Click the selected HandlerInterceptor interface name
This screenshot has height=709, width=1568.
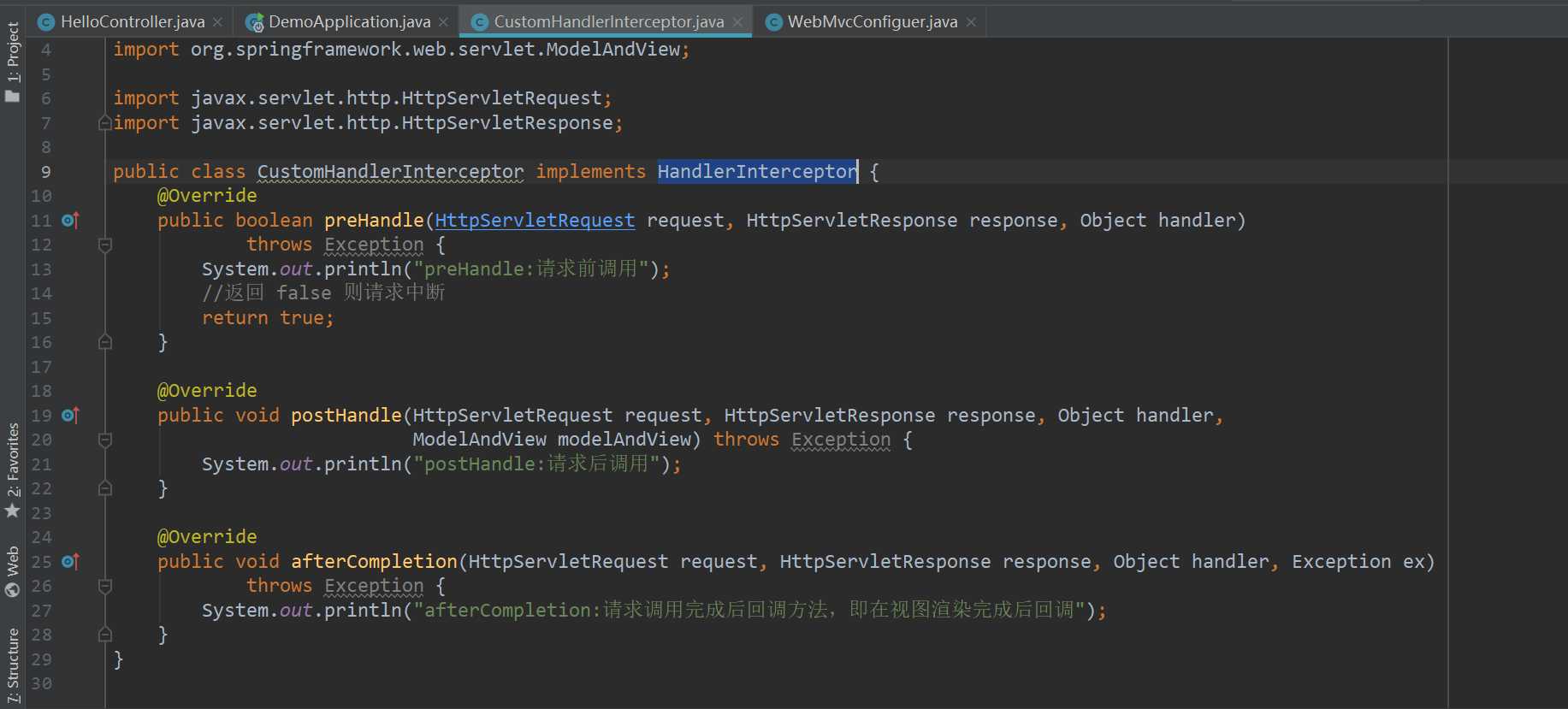click(x=757, y=172)
